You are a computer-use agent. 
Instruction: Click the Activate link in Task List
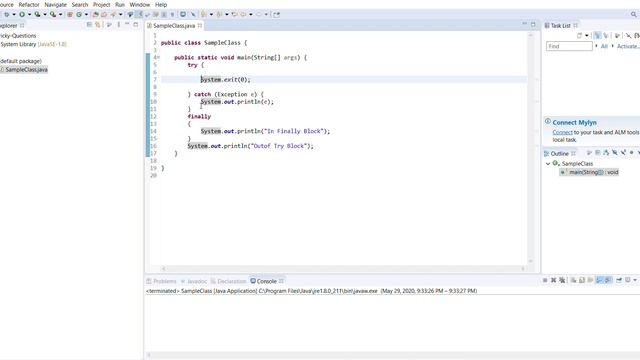tap(628, 46)
